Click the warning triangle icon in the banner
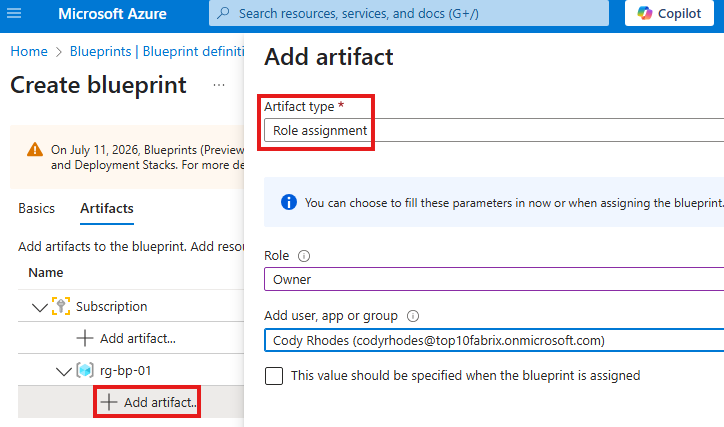This screenshot has width=724, height=427. tap(35, 150)
